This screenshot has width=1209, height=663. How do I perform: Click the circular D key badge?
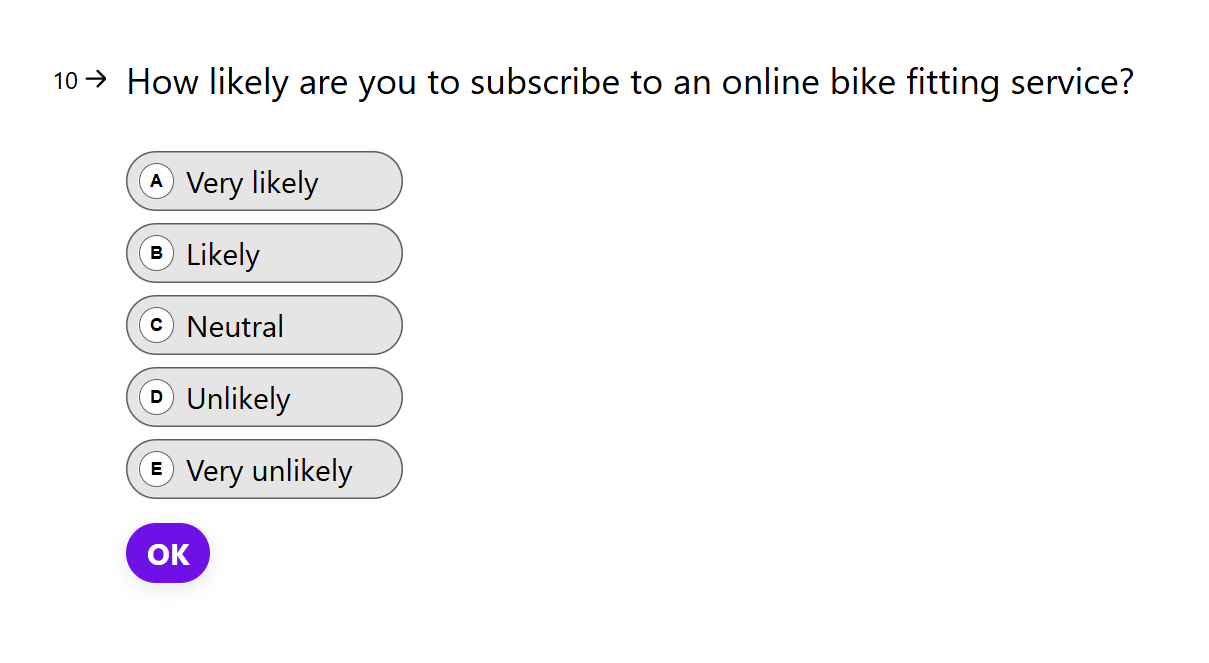[x=156, y=398]
